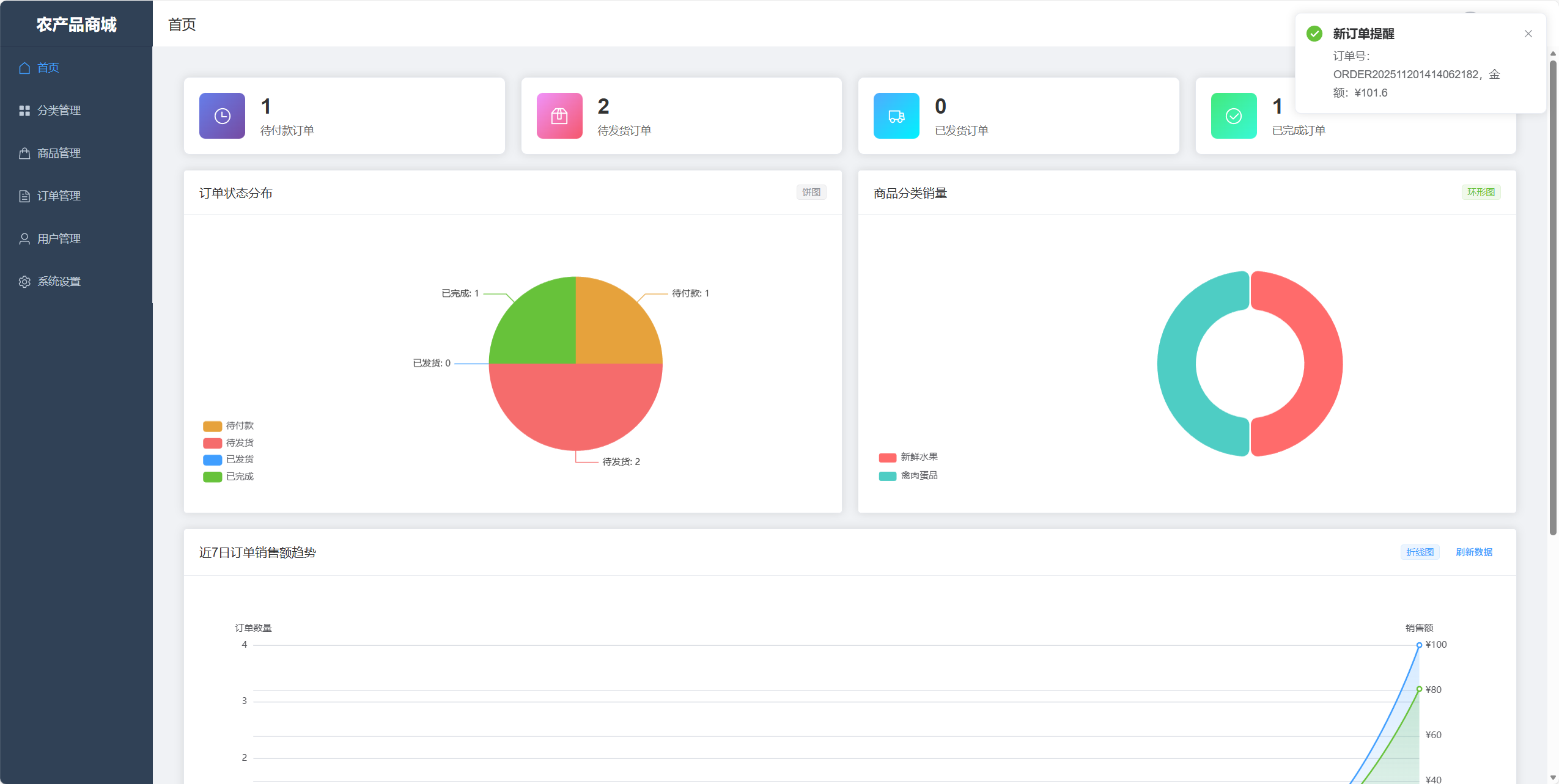
Task: Click the 用户管理 person icon
Action: coord(24,239)
